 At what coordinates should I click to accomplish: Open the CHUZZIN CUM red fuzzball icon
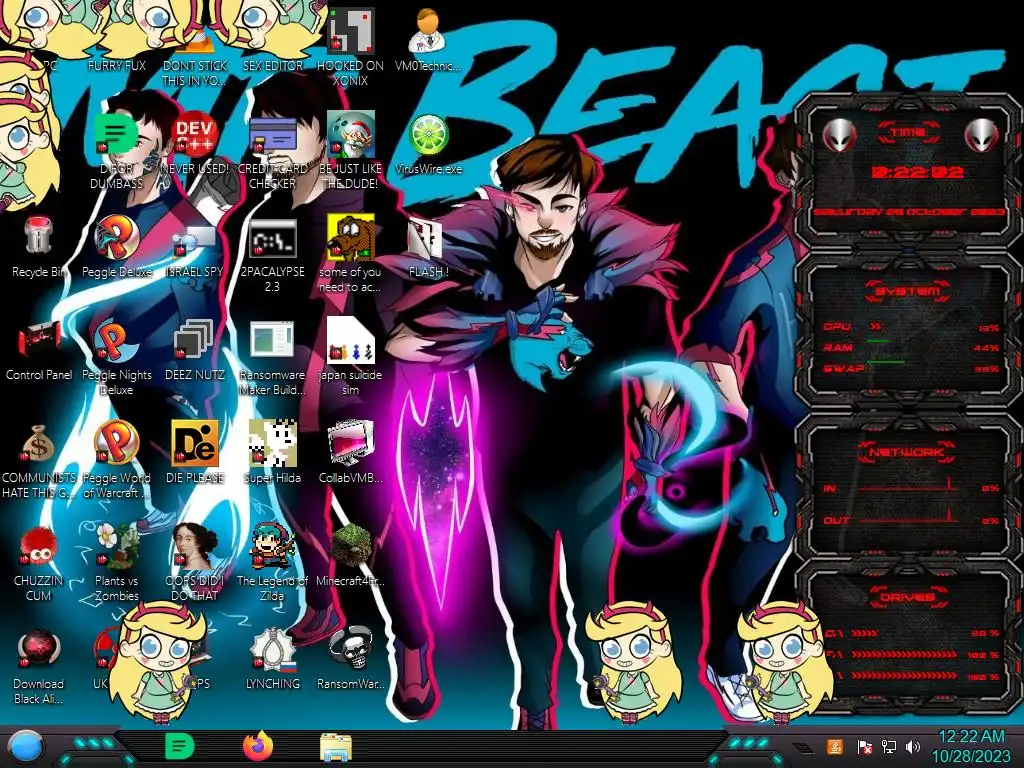pyautogui.click(x=38, y=546)
